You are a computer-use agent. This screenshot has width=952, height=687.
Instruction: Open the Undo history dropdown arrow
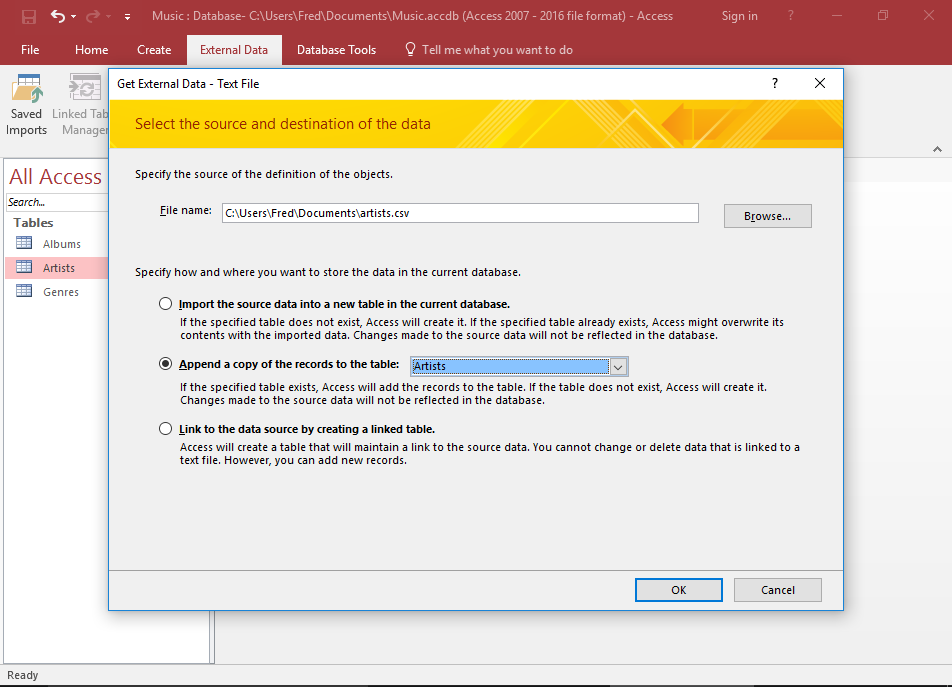pyautogui.click(x=73, y=17)
